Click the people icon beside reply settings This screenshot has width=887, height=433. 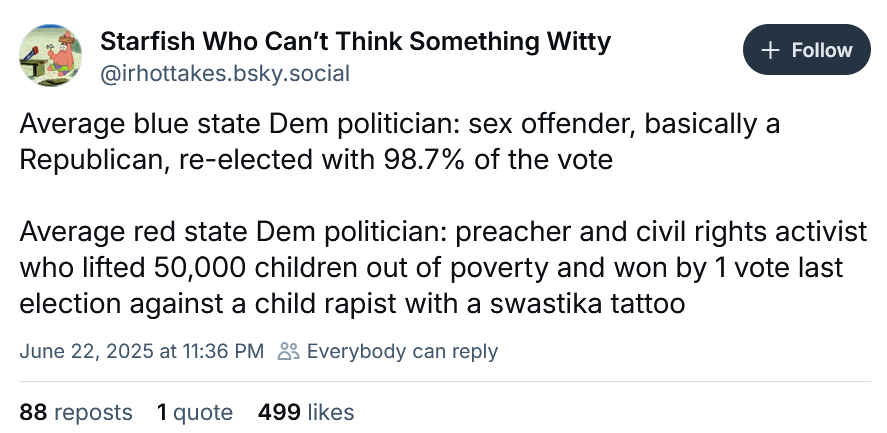[288, 351]
